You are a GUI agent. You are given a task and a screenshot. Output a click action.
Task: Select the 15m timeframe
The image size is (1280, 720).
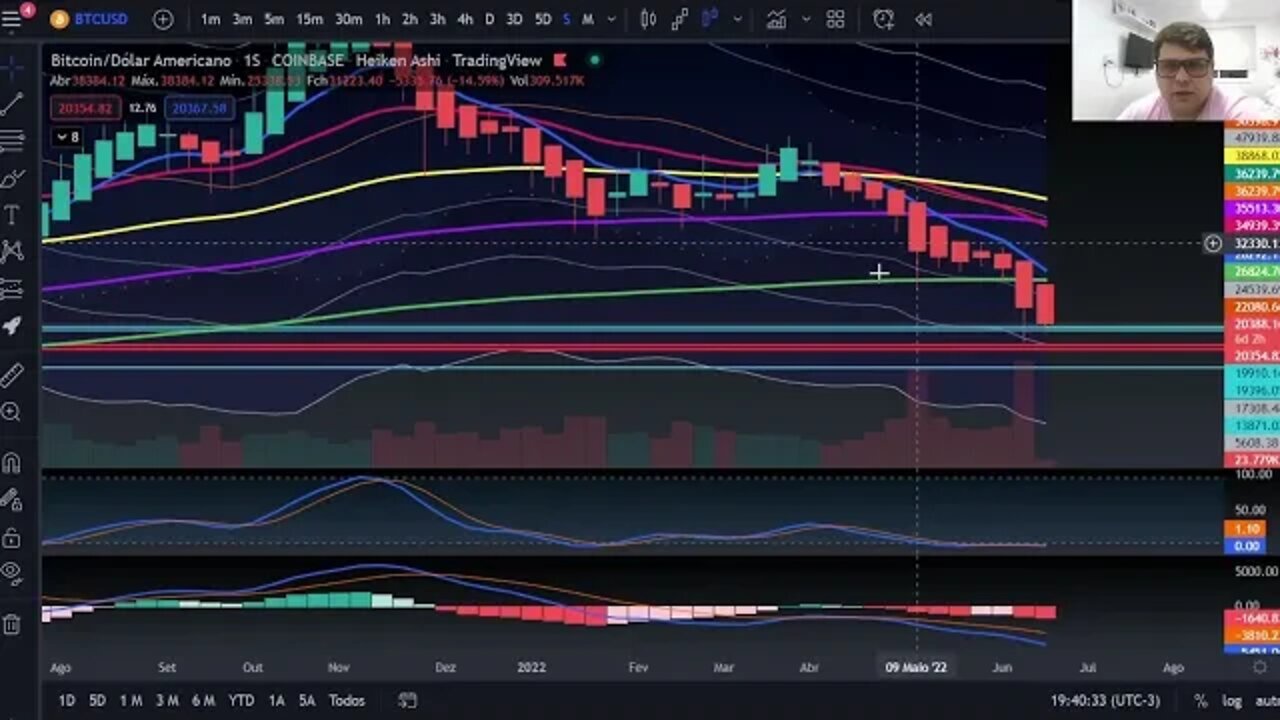pos(309,19)
